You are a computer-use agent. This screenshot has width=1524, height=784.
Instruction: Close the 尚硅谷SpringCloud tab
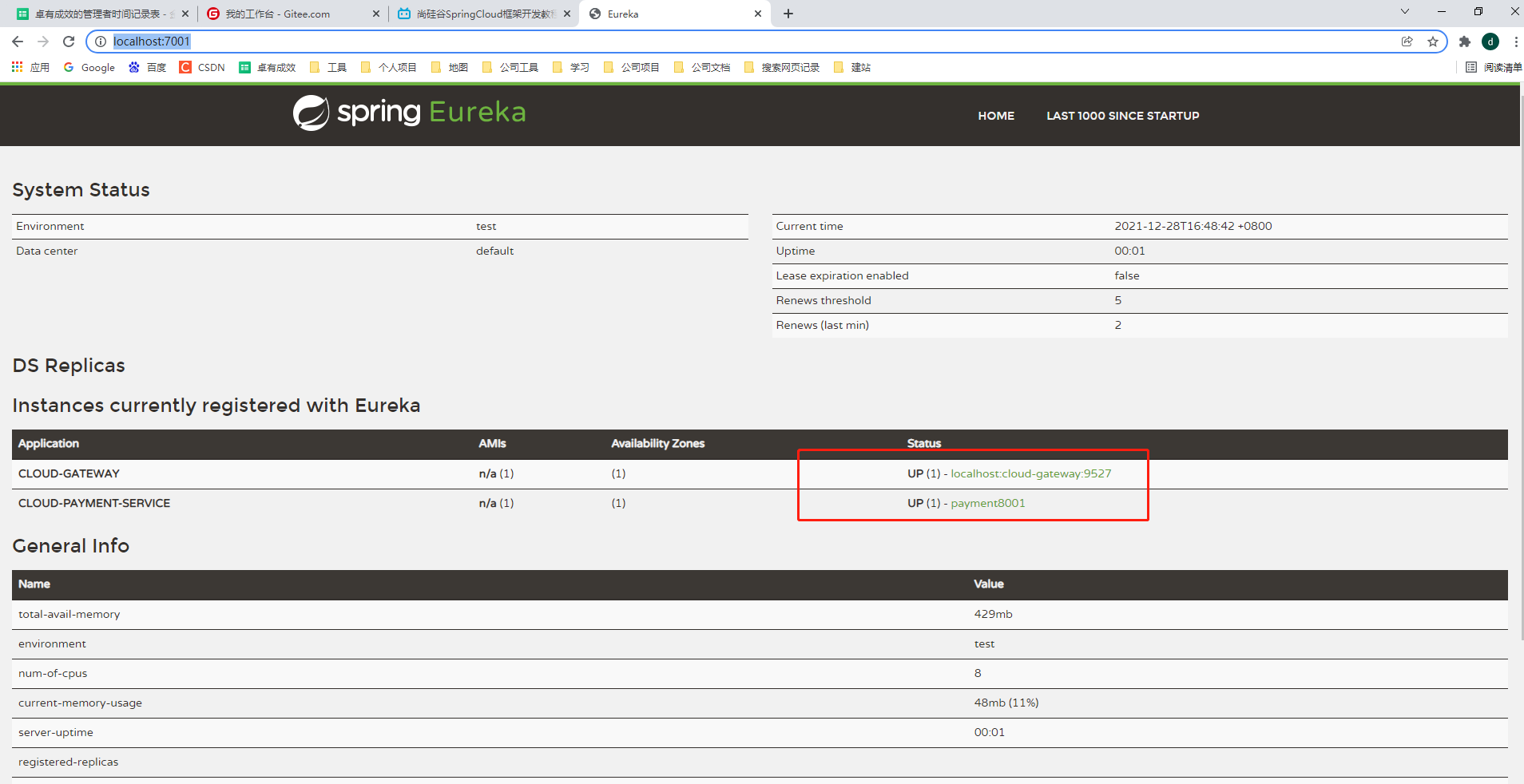pos(567,14)
